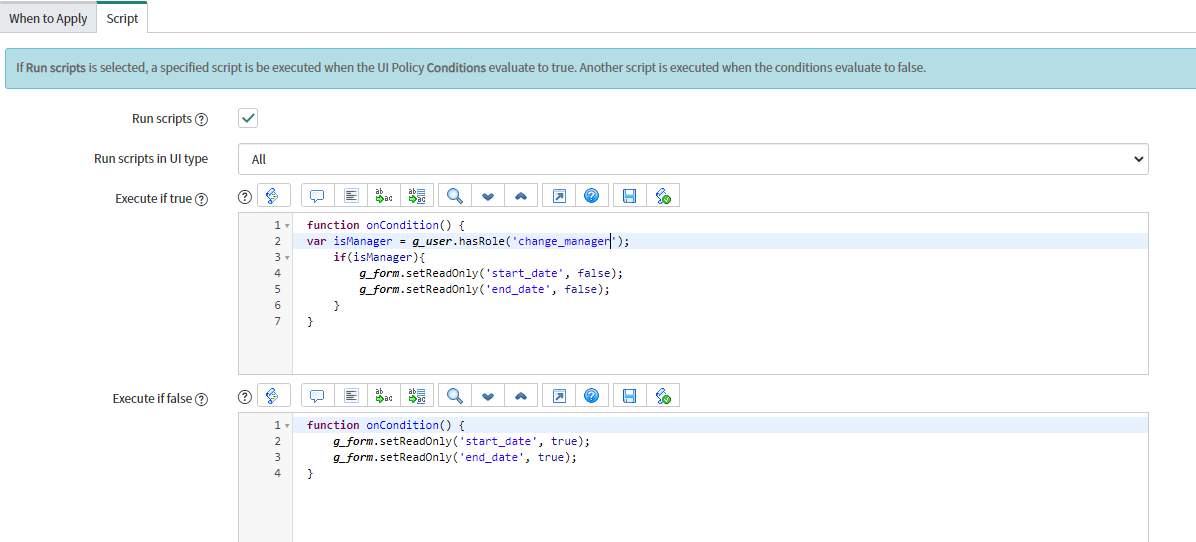Click the Execute if true label
The image size is (1196, 542).
tap(153, 199)
